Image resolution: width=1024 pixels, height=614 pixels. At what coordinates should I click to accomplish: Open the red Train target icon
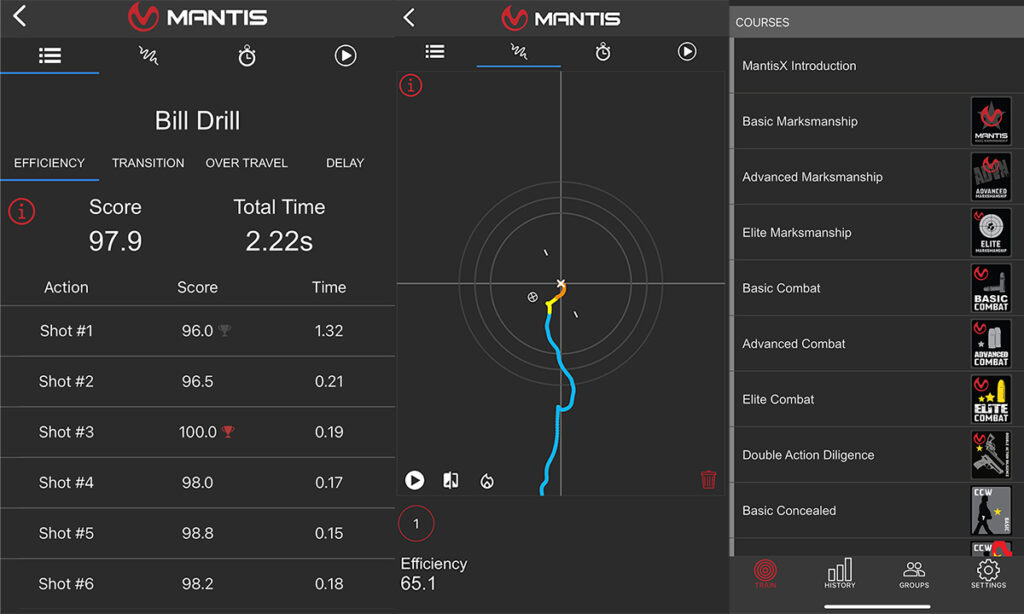(765, 573)
